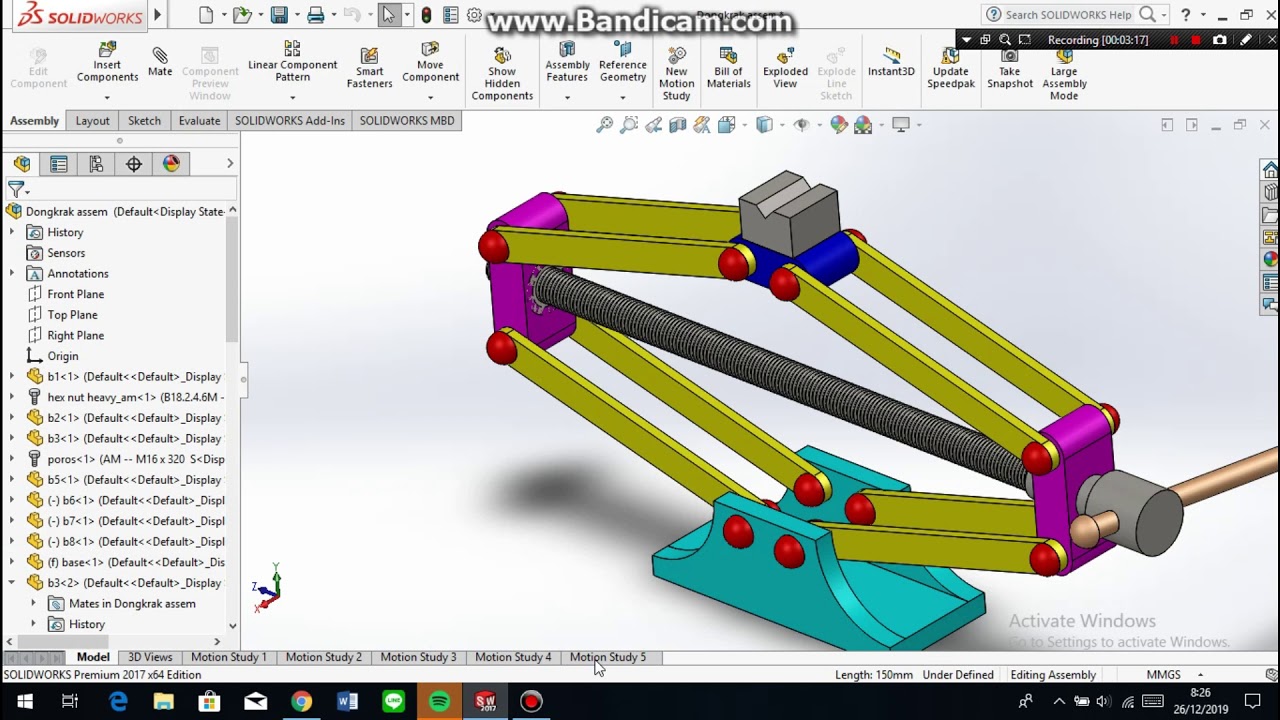Toggle Instant3D mode
The height and width of the screenshot is (720, 1280).
point(891,62)
